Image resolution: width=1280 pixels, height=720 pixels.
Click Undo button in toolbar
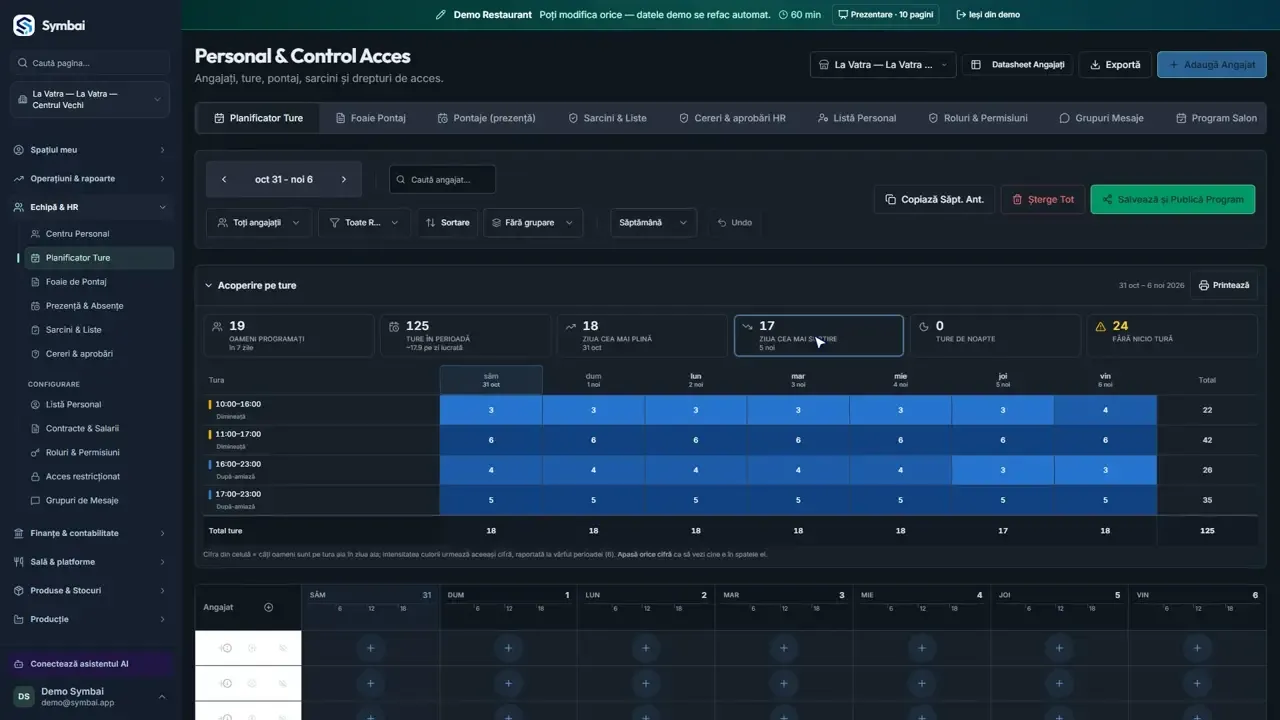(735, 222)
